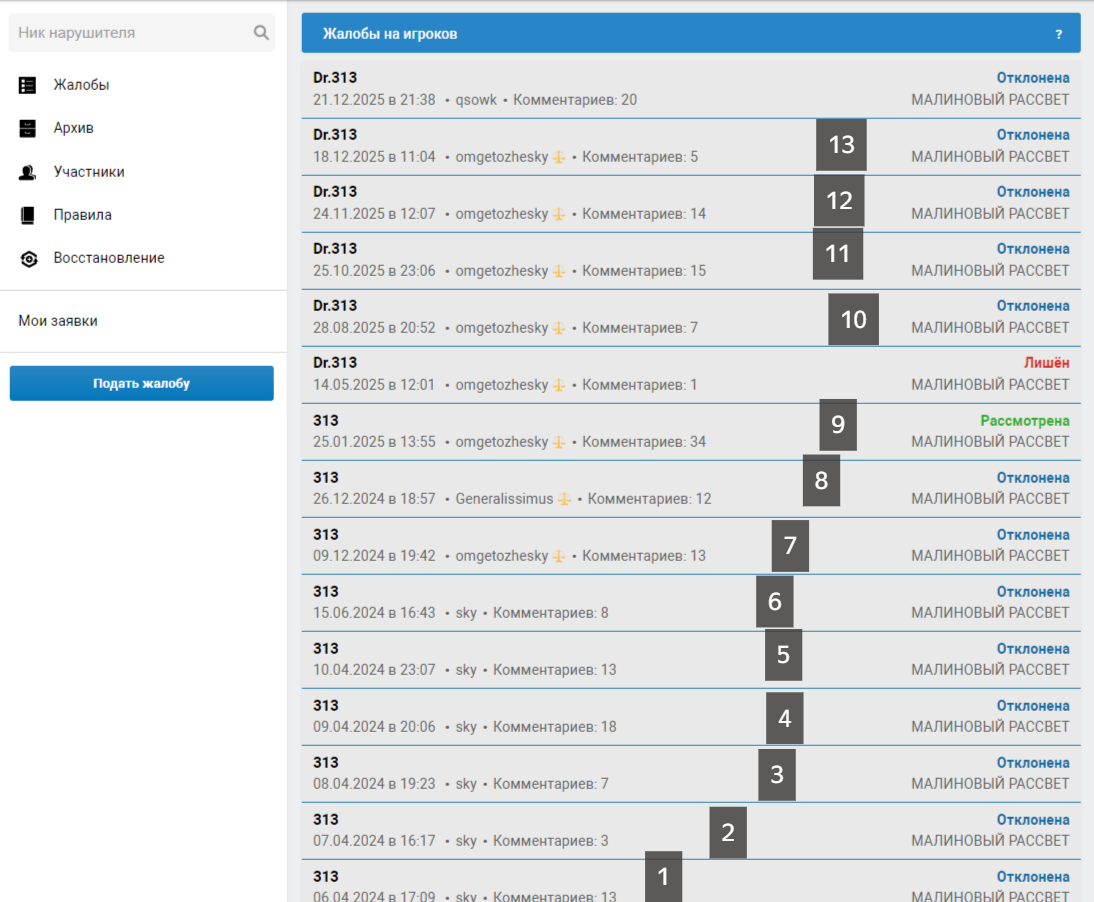Open the Архив section
The image size is (1094, 902).
pyautogui.click(x=73, y=128)
